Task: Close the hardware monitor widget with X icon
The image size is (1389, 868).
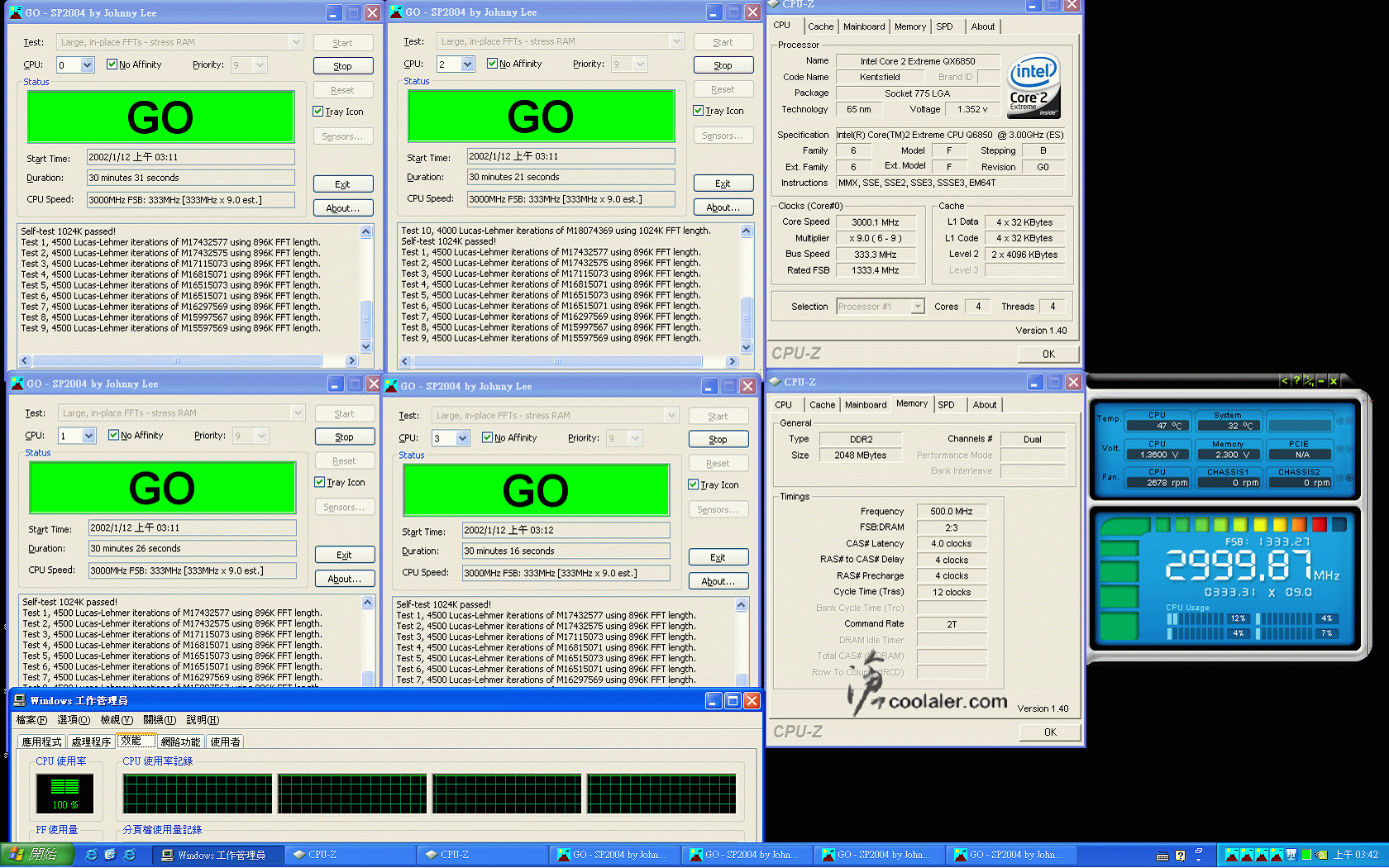Action: click(x=1334, y=381)
